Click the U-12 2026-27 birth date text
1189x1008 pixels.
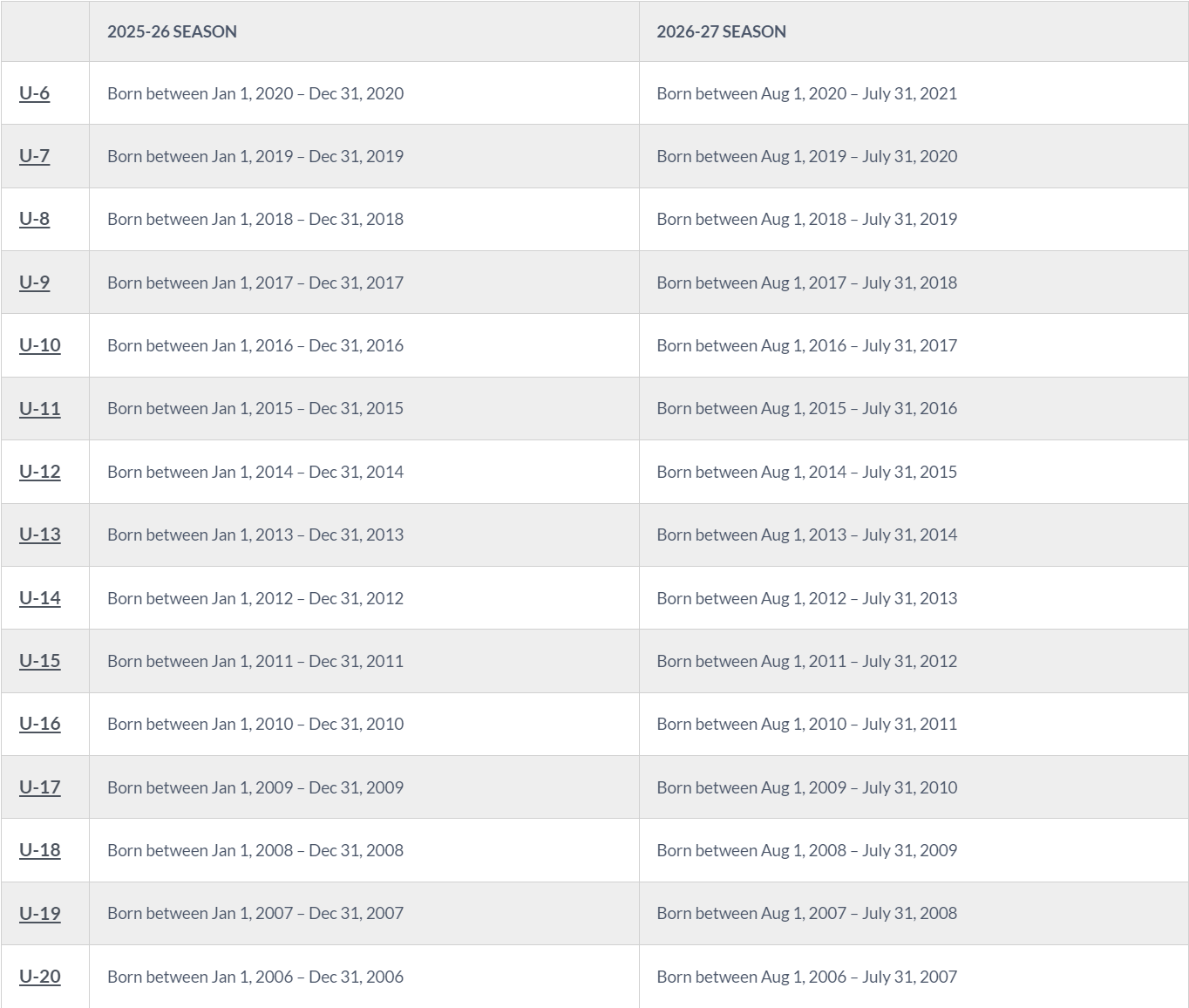[x=806, y=472]
